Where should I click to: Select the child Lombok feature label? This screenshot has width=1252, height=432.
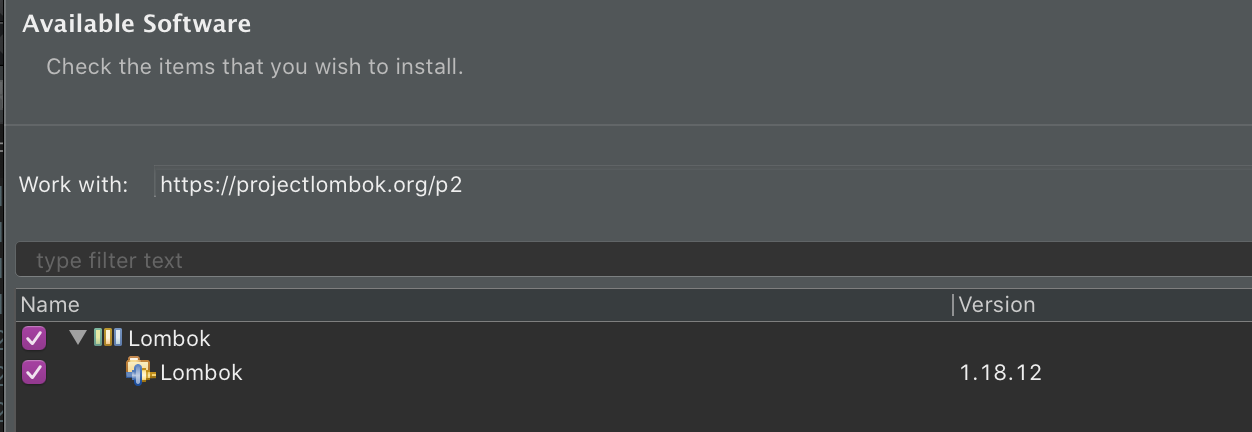tap(201, 373)
